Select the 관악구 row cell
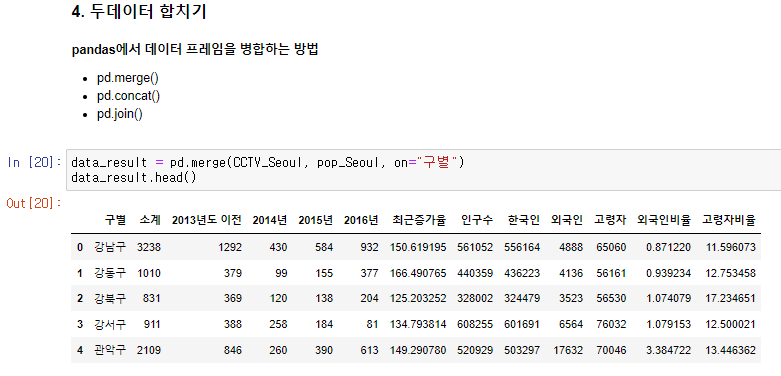781x376 pixels. pyautogui.click(x=110, y=350)
